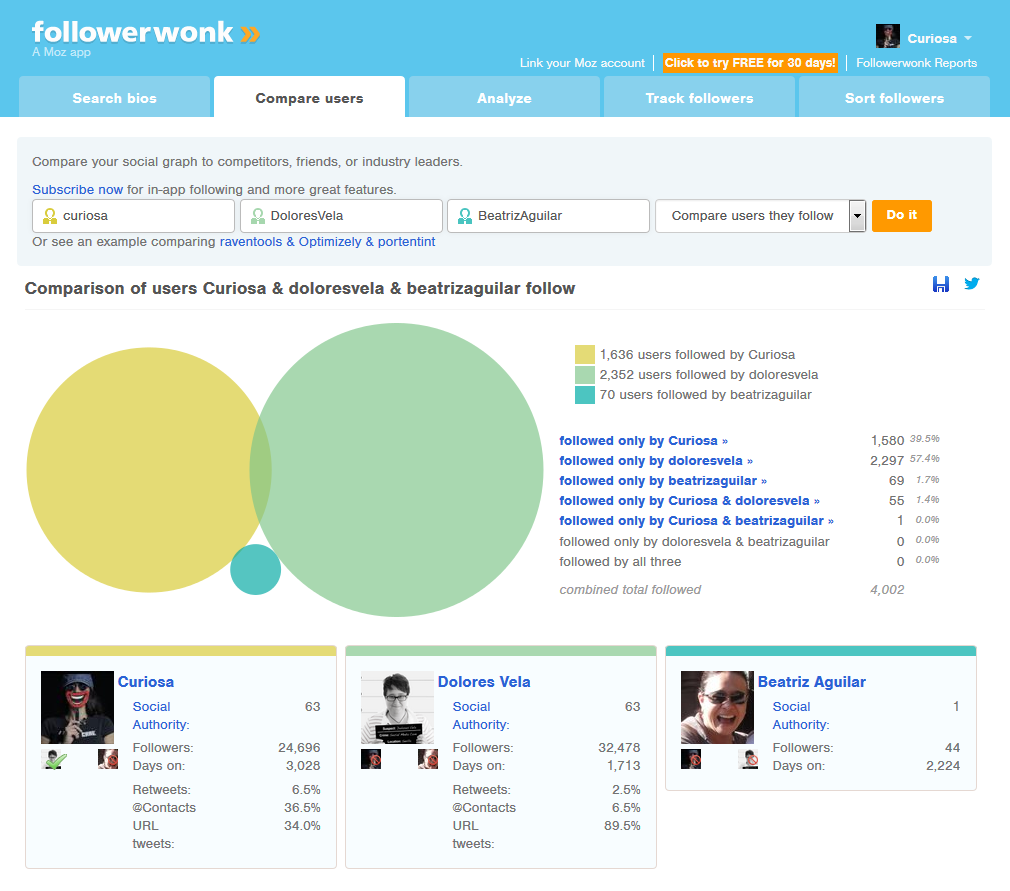Share comparison results on Twitter

click(x=971, y=284)
